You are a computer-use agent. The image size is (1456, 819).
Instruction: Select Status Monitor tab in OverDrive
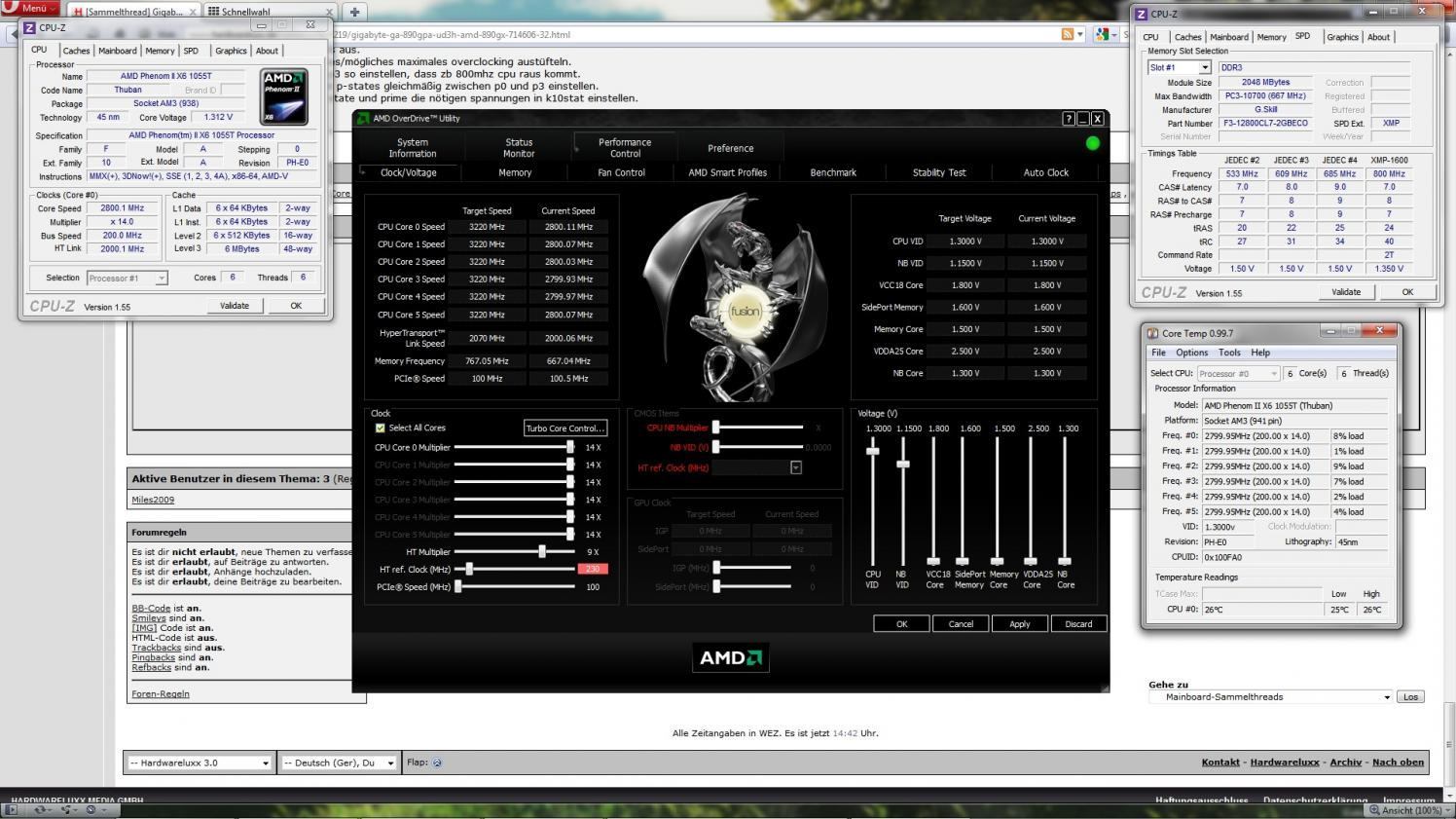click(x=519, y=148)
